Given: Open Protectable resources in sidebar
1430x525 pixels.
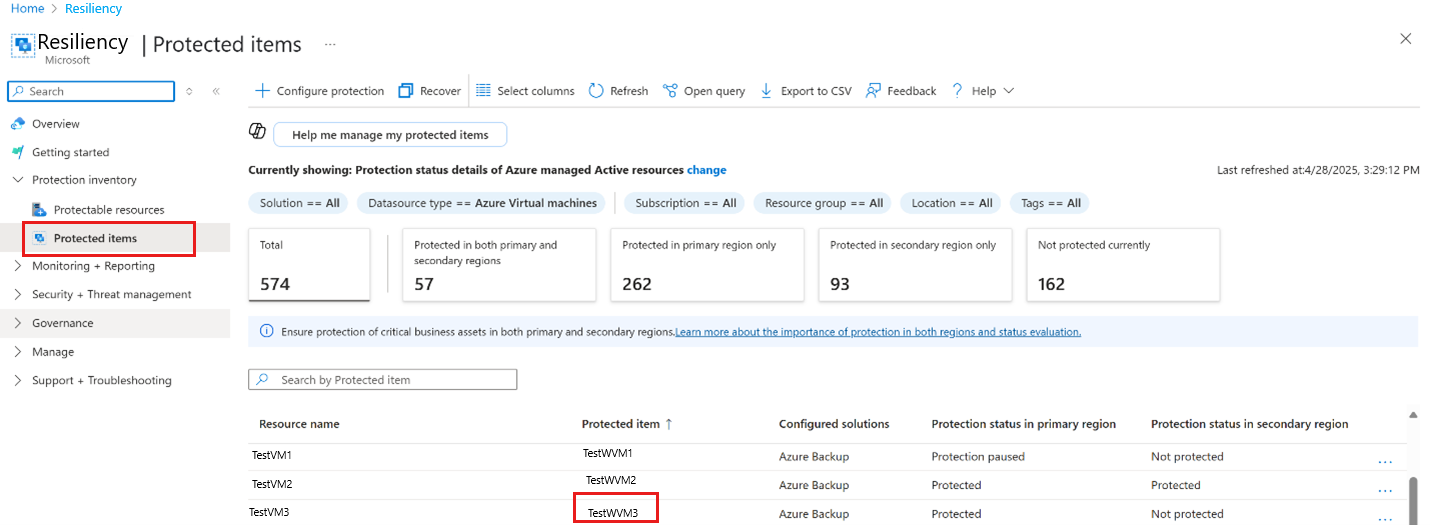Looking at the screenshot, I should click(x=108, y=210).
